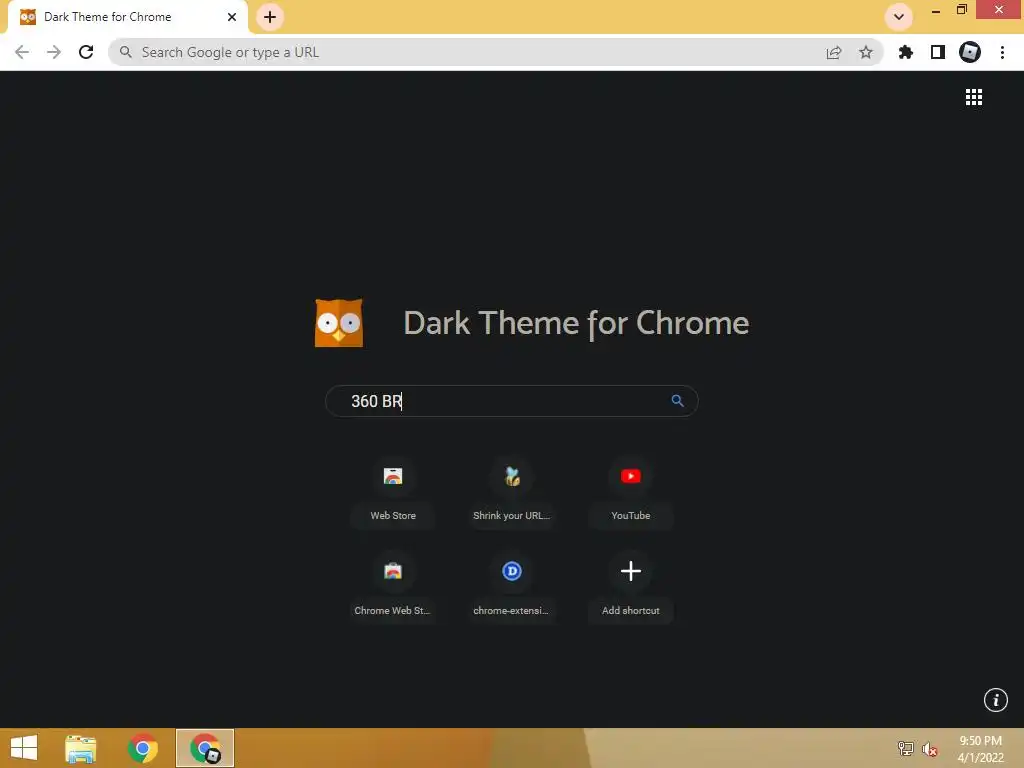Click the owl logo image
This screenshot has width=1024, height=768.
tap(339, 323)
